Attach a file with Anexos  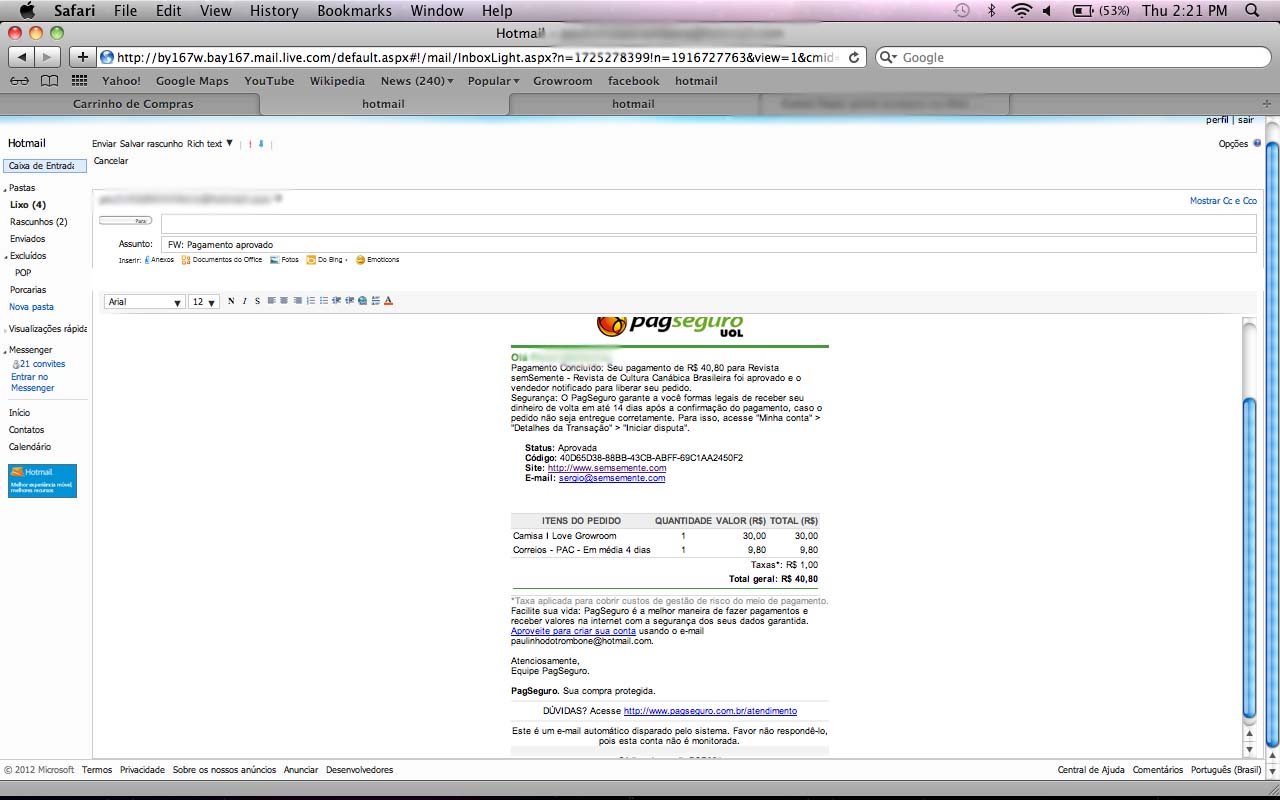coord(159,260)
